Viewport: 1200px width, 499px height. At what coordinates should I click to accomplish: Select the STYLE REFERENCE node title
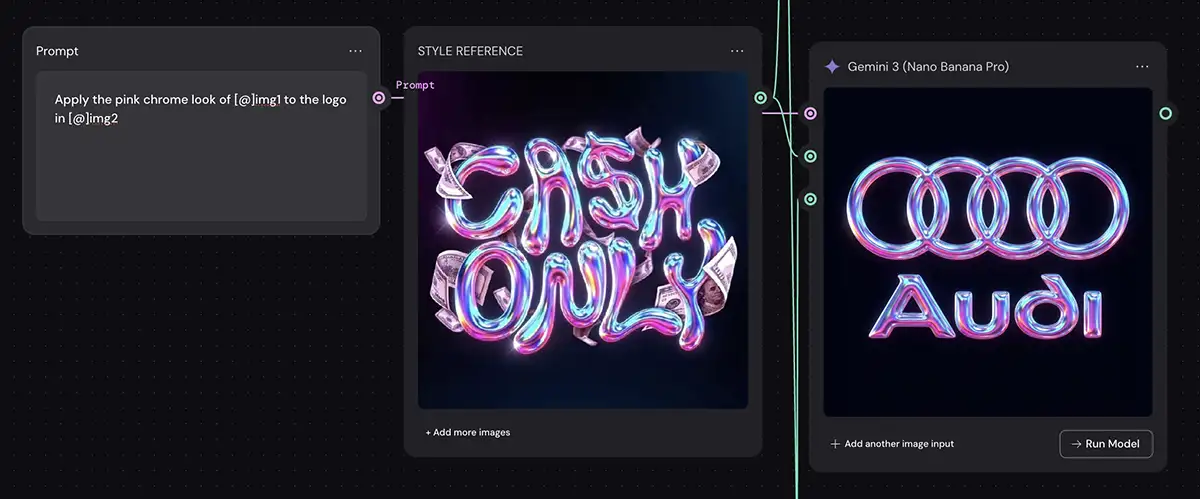(470, 51)
